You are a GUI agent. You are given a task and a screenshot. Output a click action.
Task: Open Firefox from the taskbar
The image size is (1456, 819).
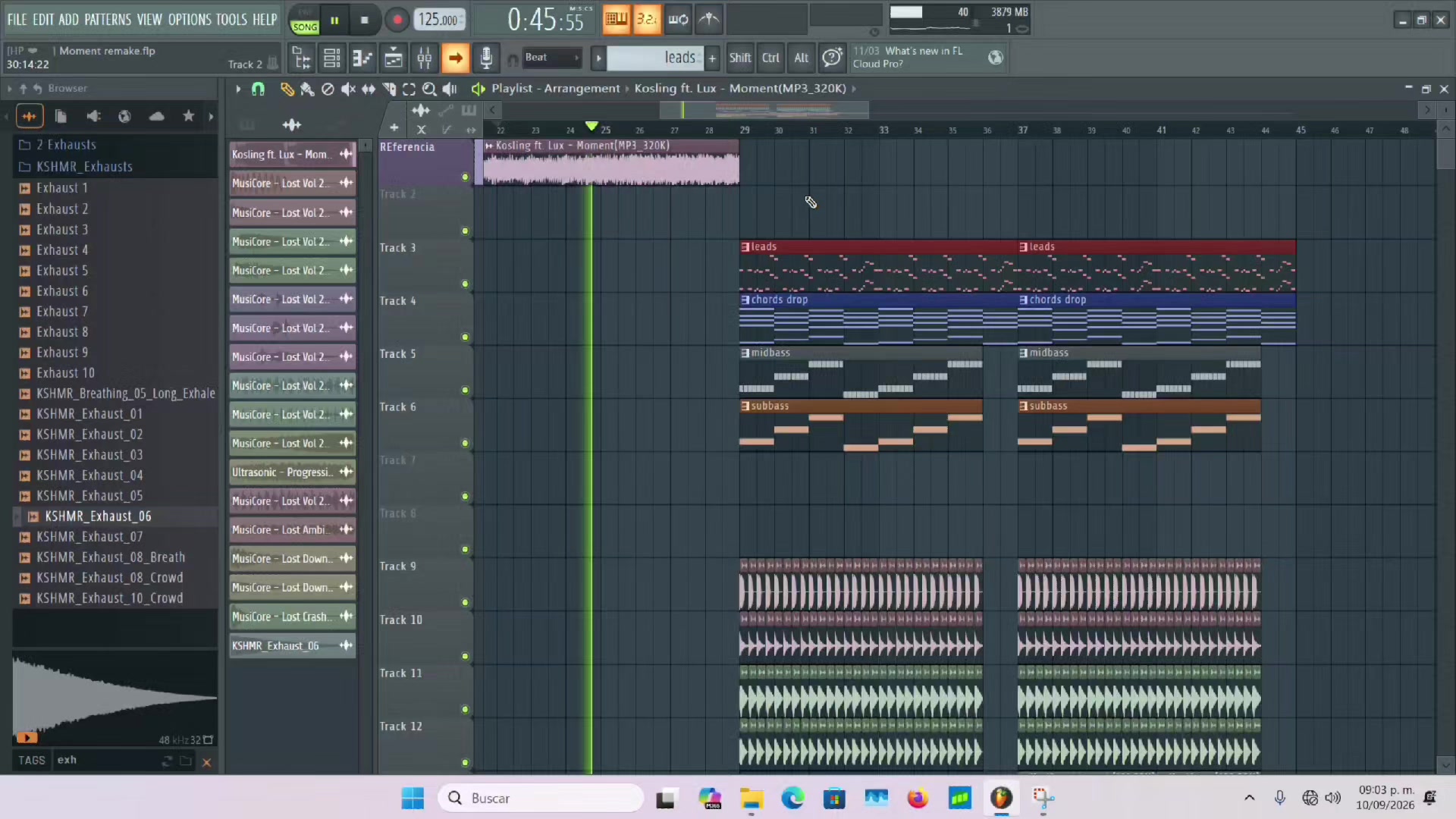[x=918, y=798]
